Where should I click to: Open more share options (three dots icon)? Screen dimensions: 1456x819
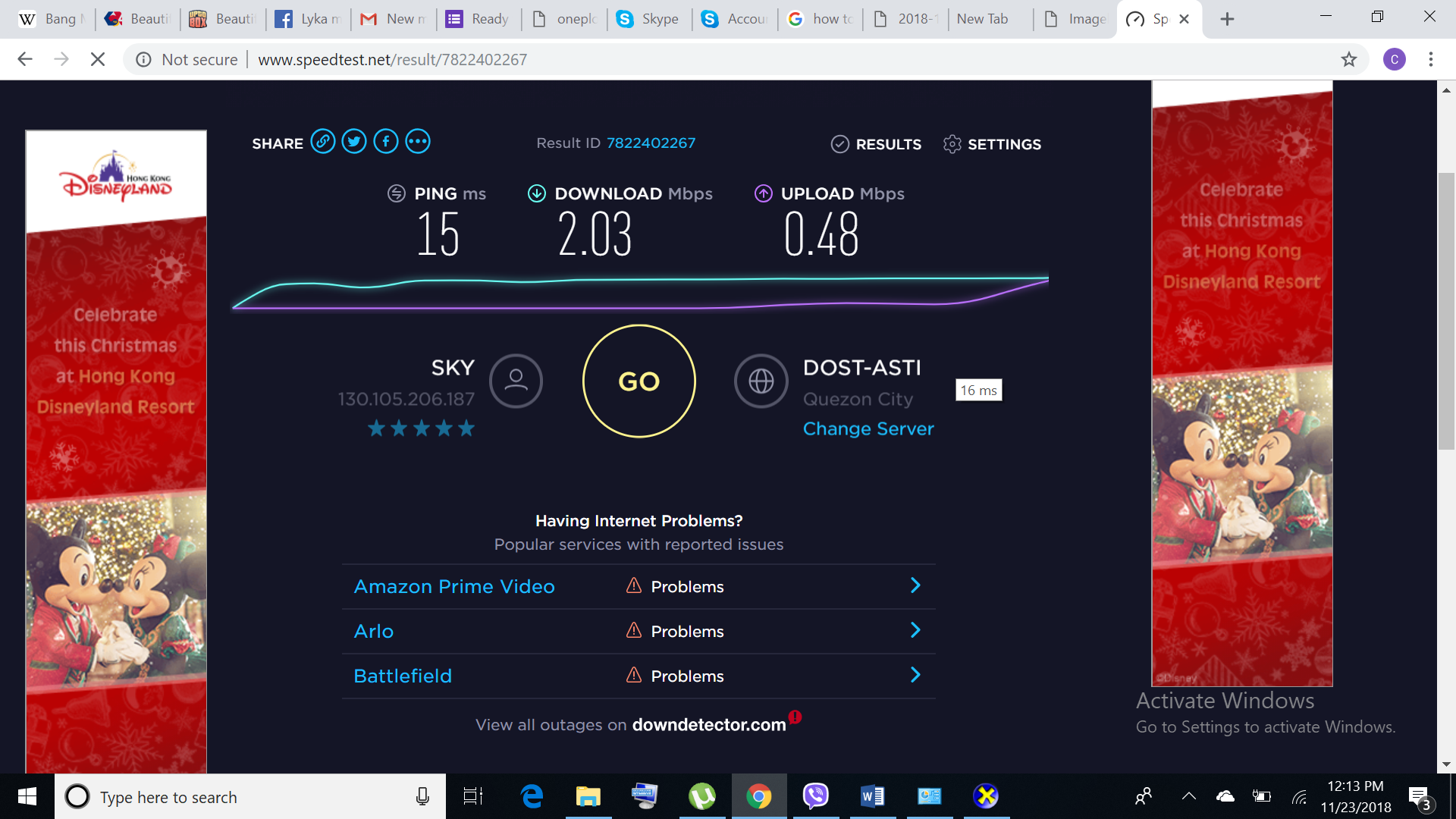418,142
